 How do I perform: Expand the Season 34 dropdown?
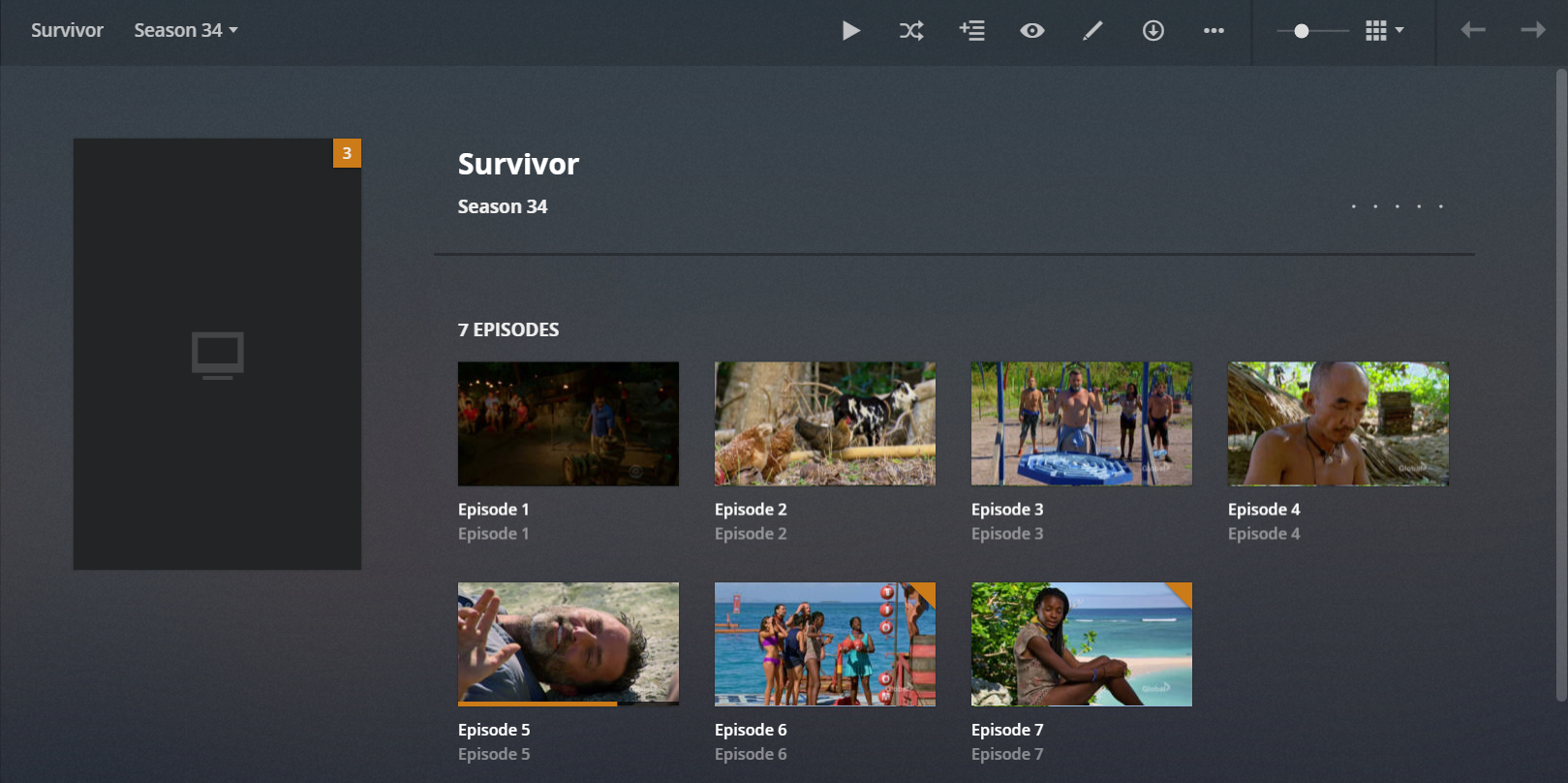coord(186,31)
